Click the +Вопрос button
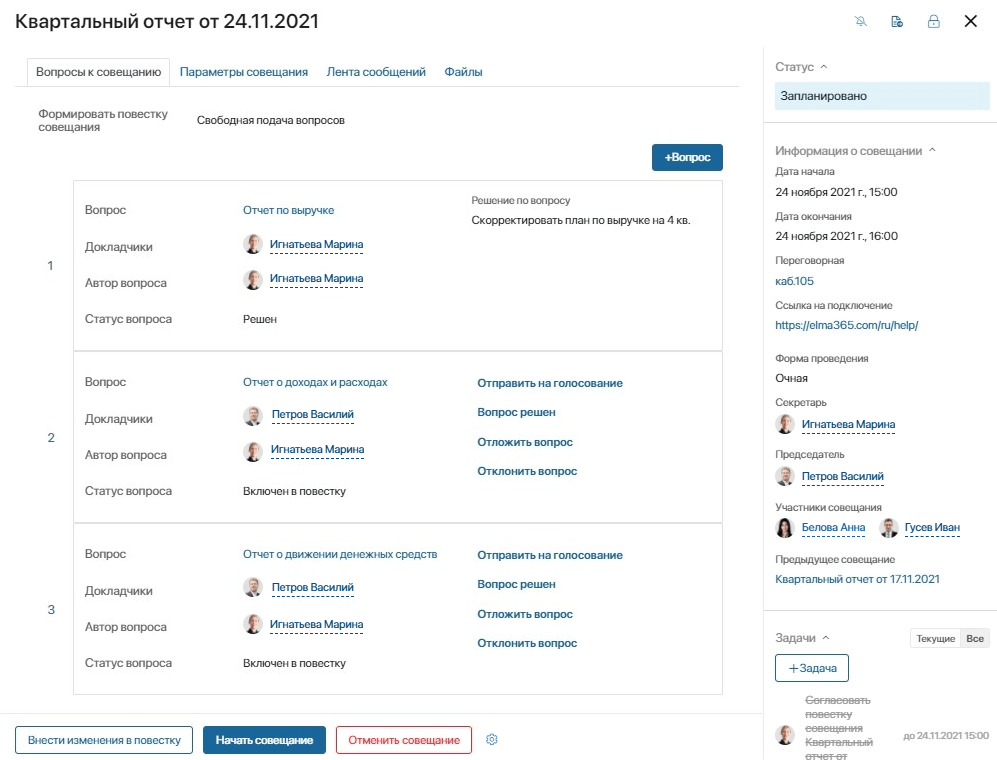The width and height of the screenshot is (997, 760). (687, 157)
